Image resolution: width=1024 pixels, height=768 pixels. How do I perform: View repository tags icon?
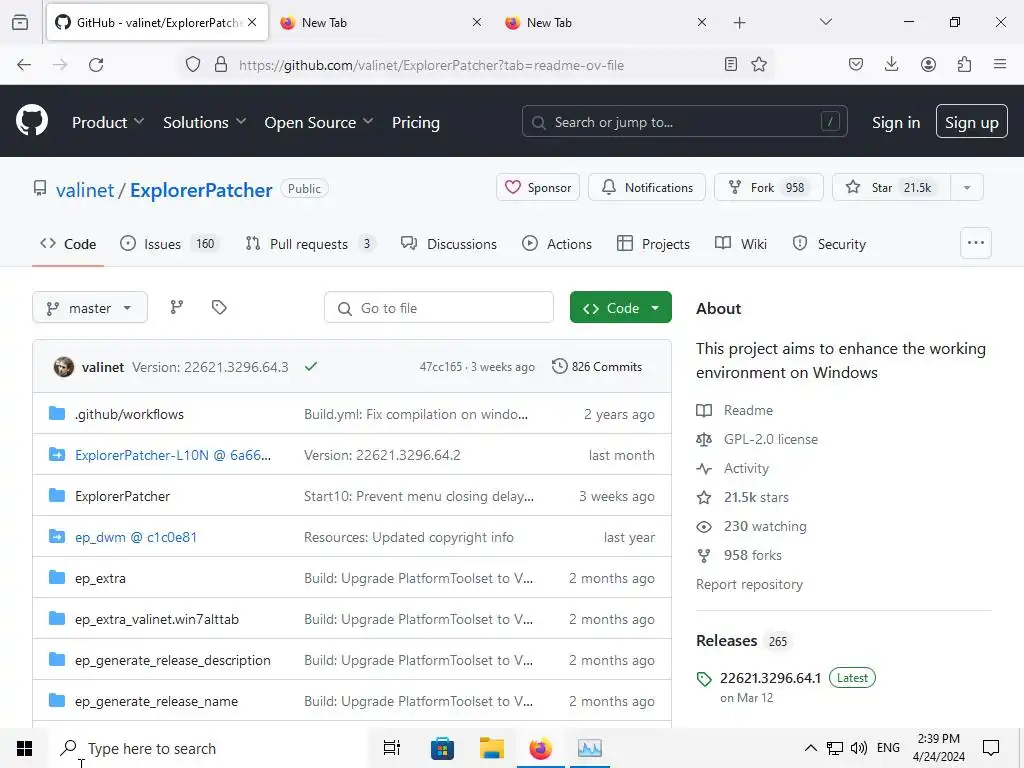pos(219,307)
